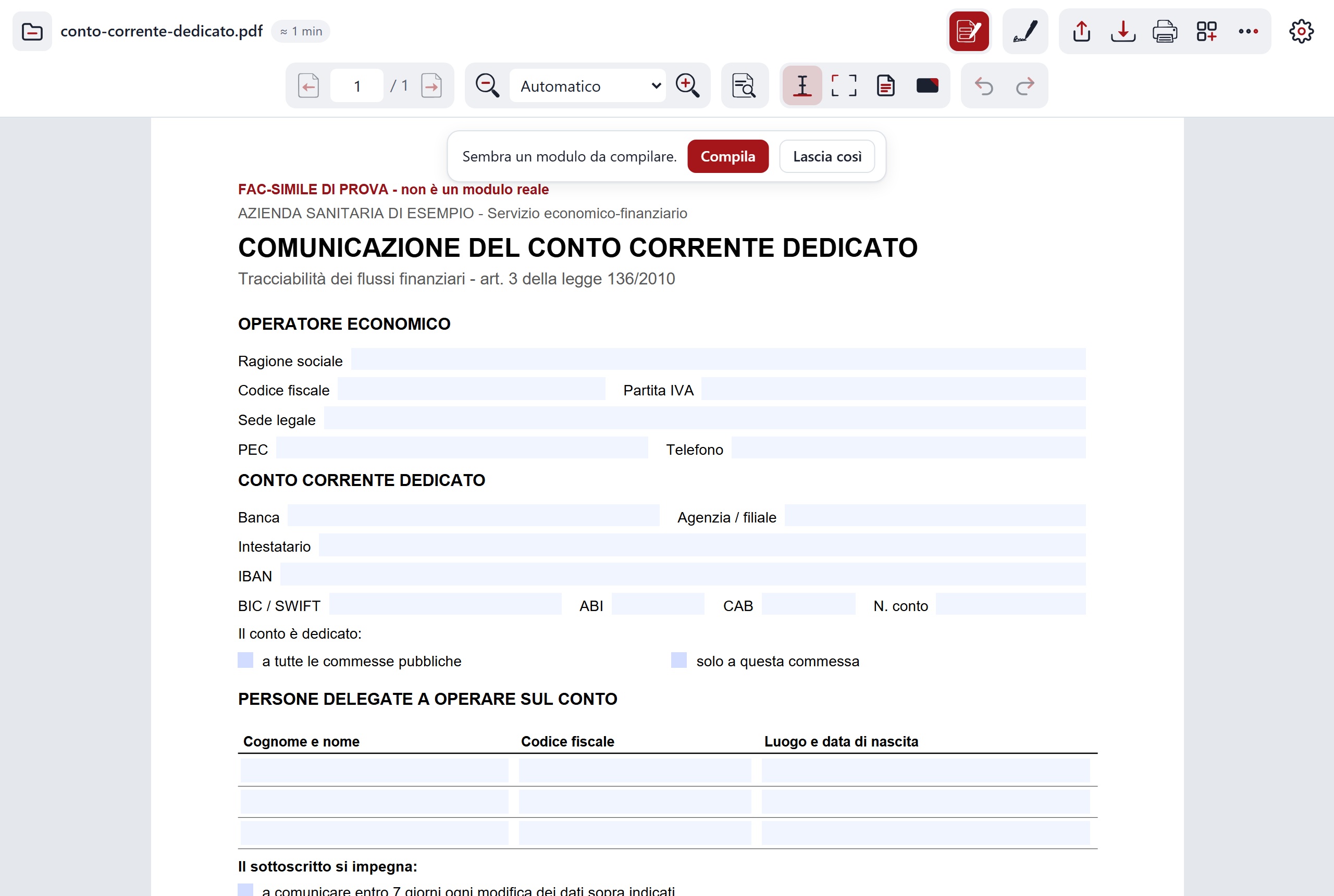Go to previous page
Image resolution: width=1334 pixels, height=896 pixels.
308,86
